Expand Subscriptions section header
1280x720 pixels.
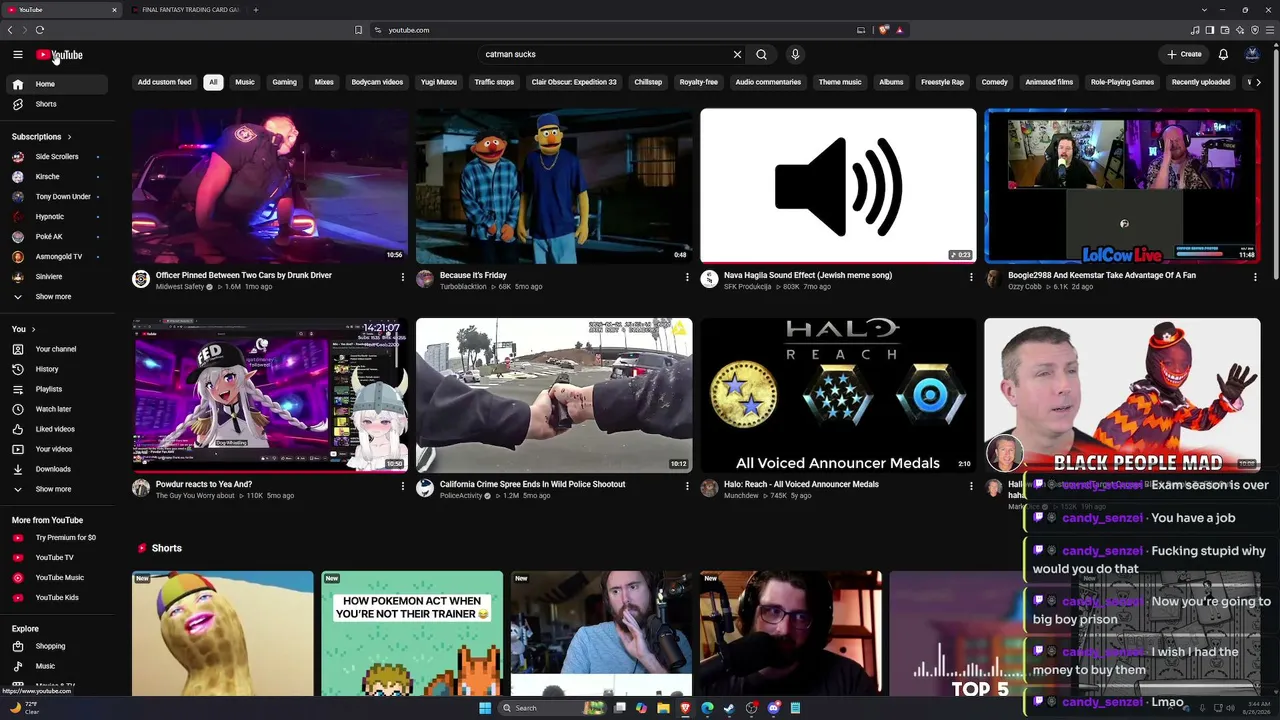[x=41, y=137]
